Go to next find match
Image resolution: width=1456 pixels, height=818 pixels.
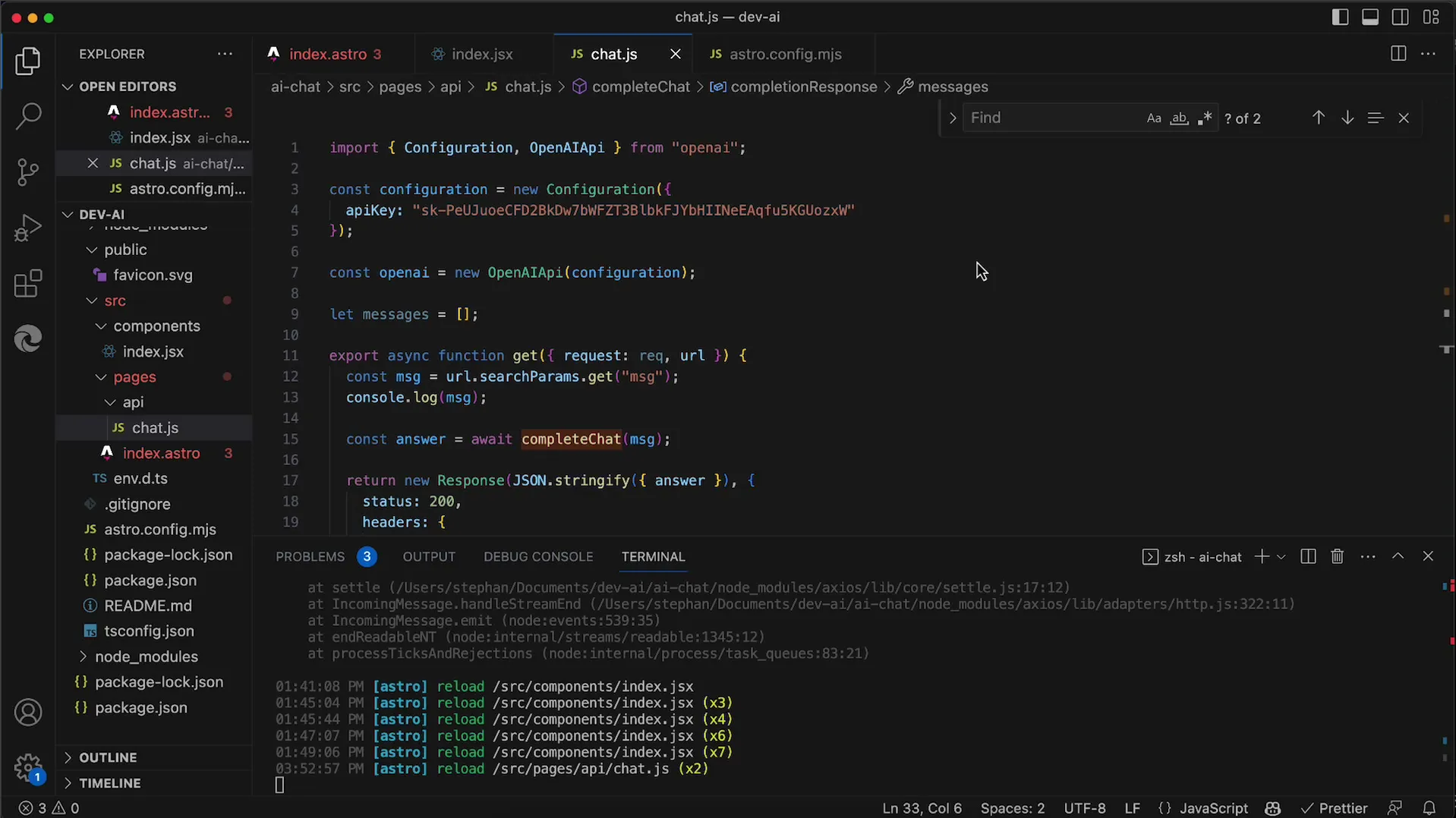pyautogui.click(x=1347, y=118)
